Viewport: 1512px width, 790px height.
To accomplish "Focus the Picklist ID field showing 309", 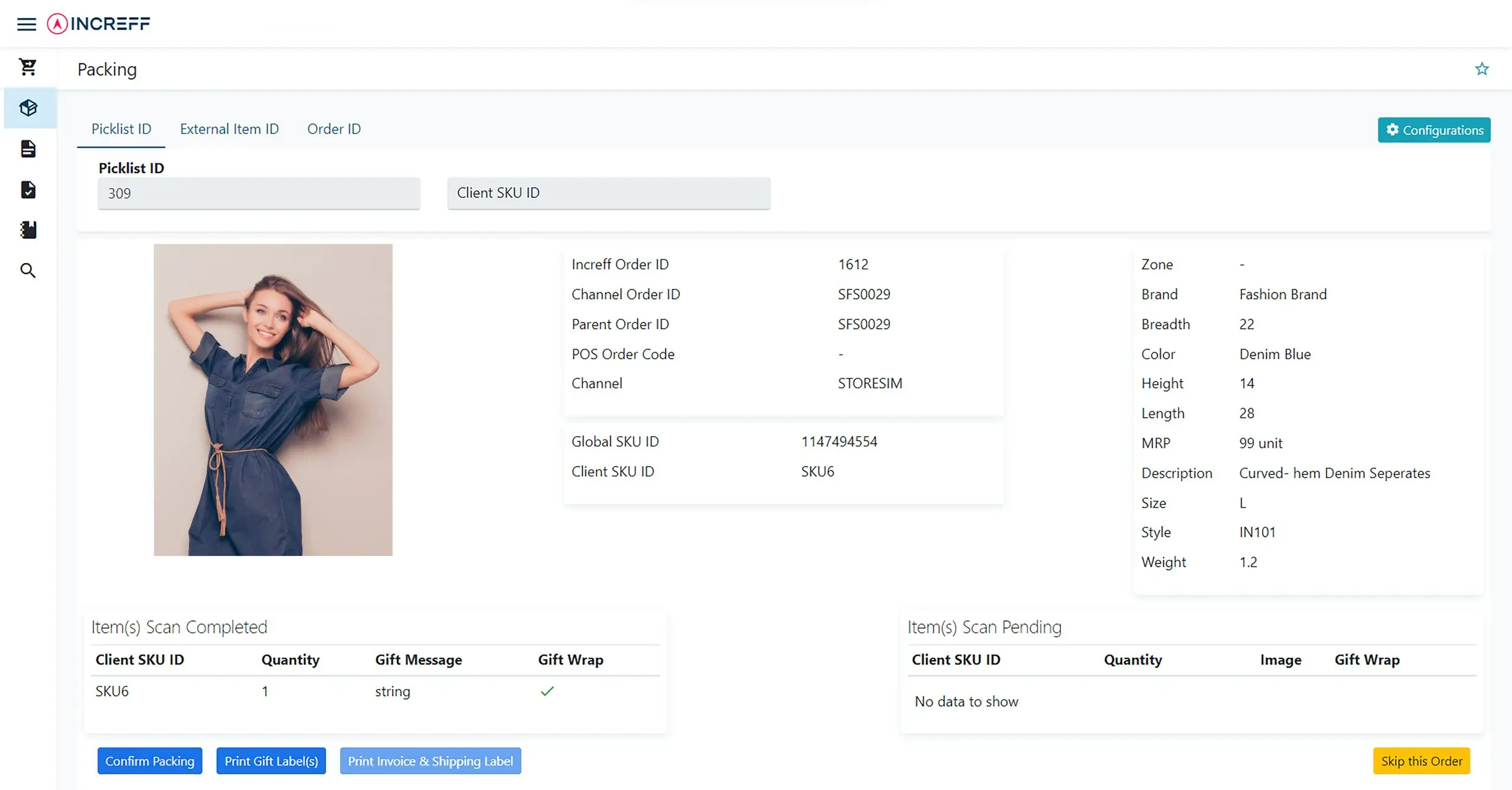I will (x=259, y=193).
